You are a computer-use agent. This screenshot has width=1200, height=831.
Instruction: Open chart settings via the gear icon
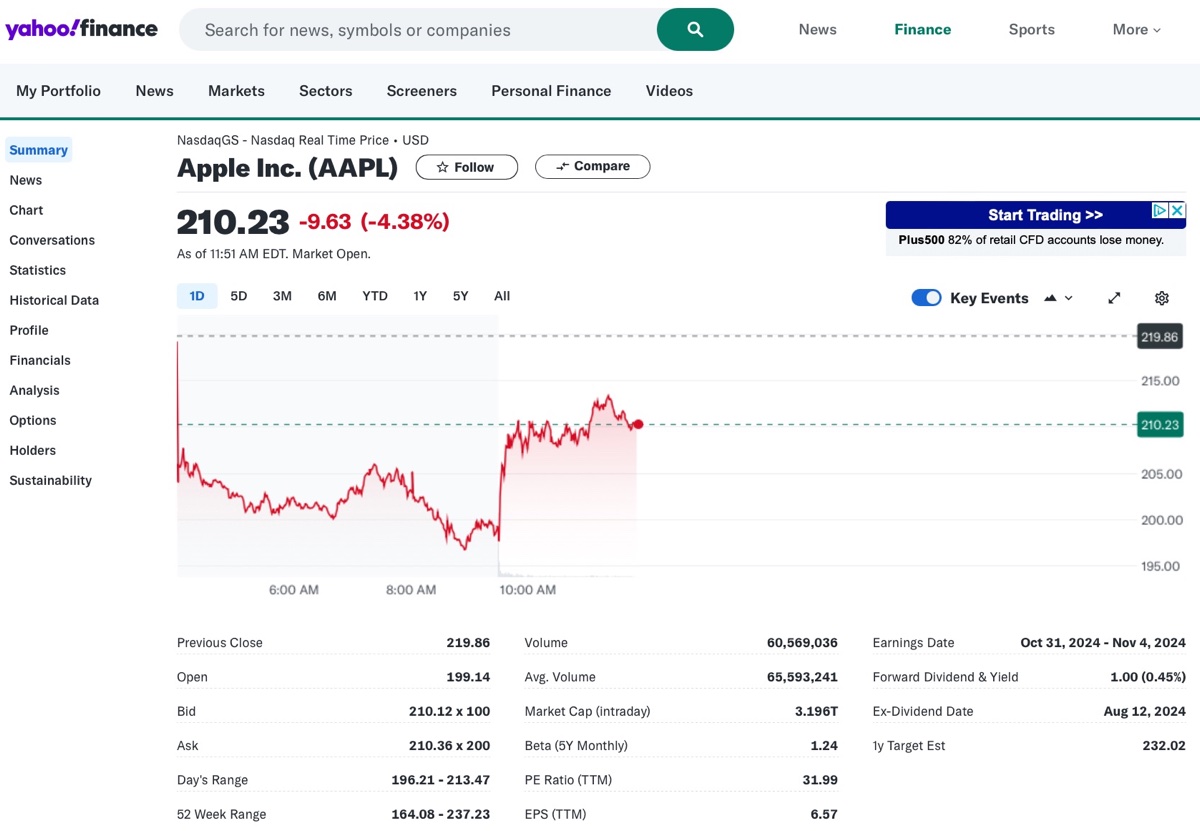click(x=1161, y=298)
